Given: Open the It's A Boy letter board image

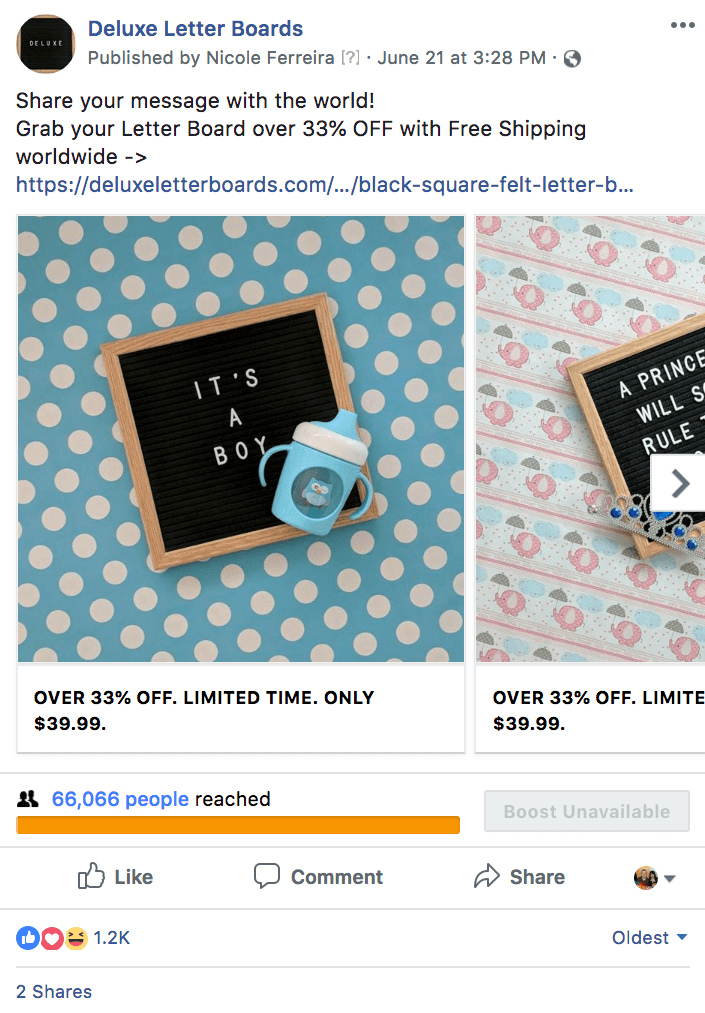Looking at the screenshot, I should click(241, 439).
